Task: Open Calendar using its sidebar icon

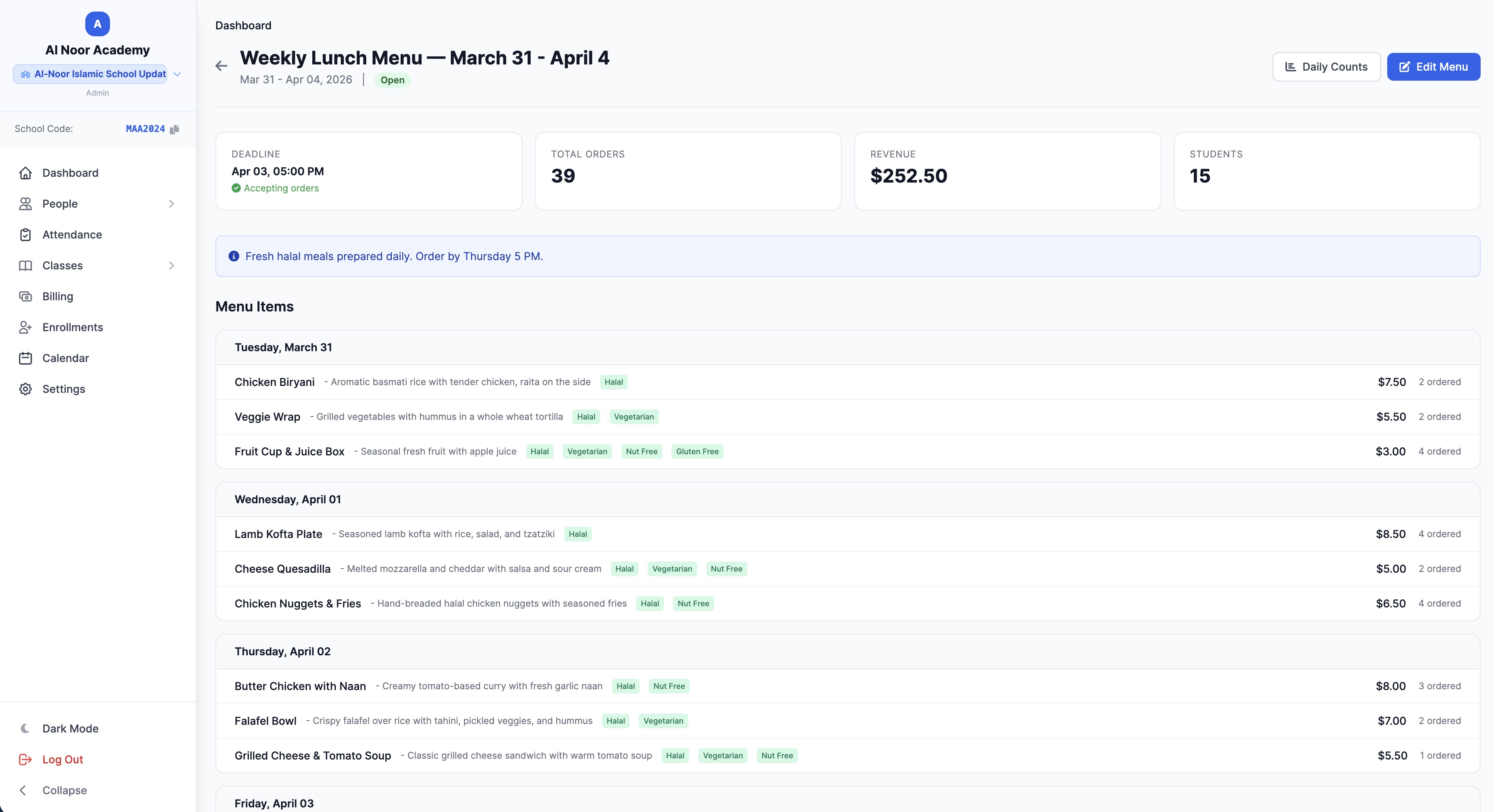Action: pos(25,358)
